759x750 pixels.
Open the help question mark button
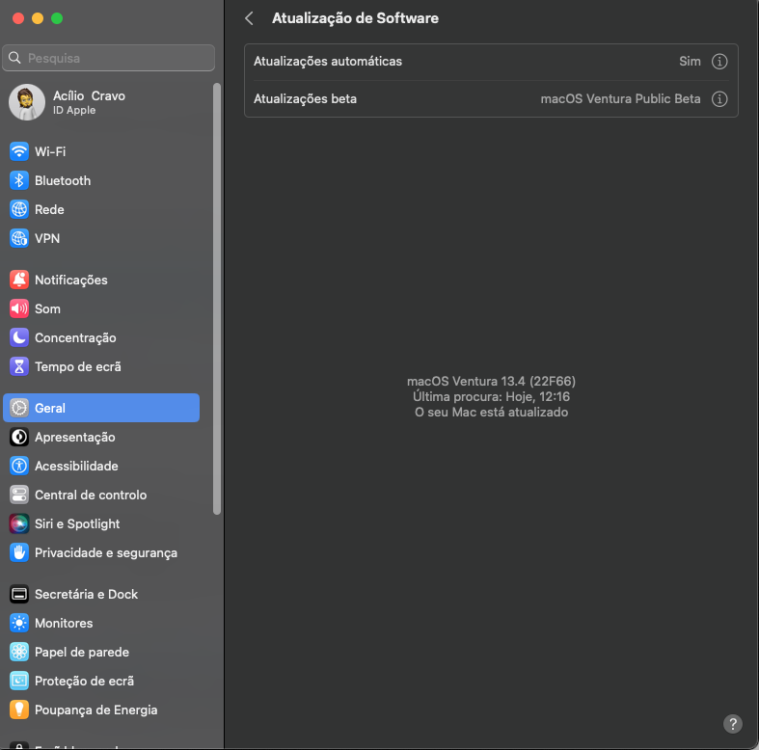(733, 724)
